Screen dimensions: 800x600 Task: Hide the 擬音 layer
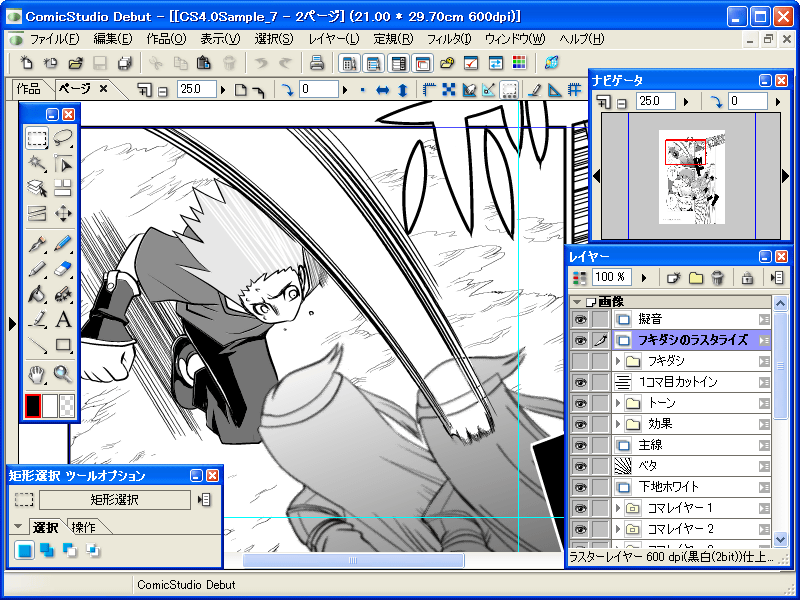click(x=580, y=319)
